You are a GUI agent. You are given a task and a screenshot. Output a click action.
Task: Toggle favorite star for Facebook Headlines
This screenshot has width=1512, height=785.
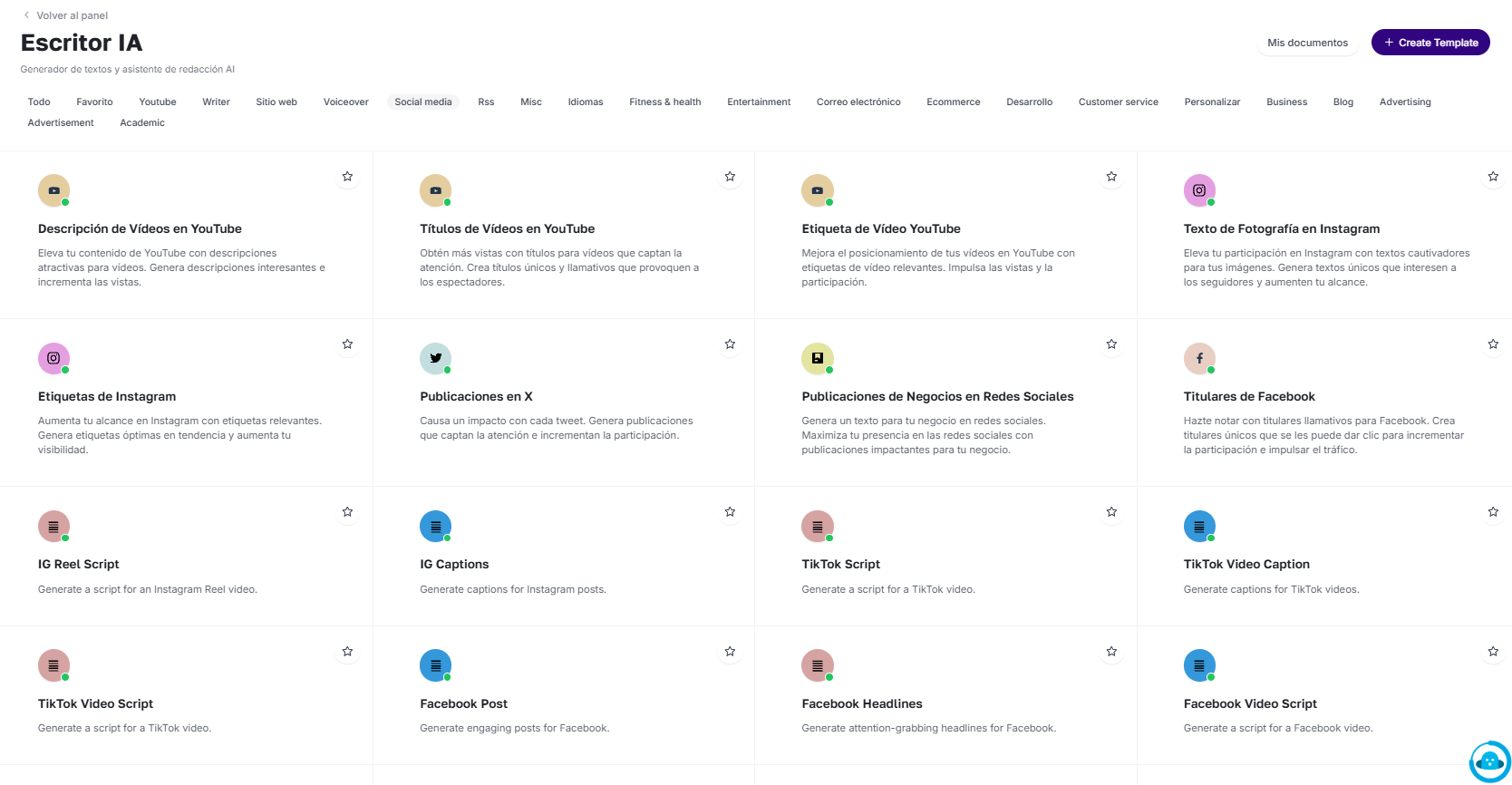(1111, 652)
